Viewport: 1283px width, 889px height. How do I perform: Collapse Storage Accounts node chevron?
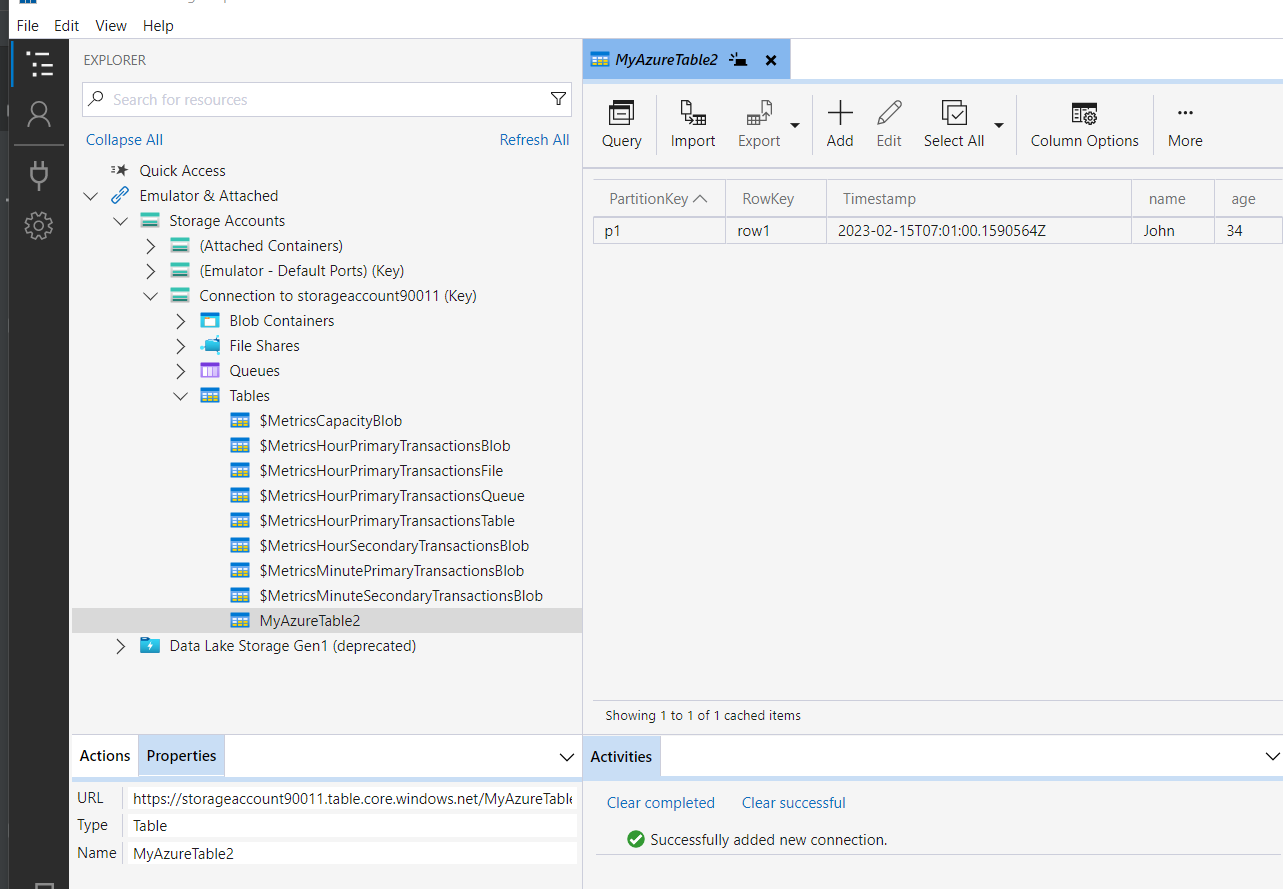click(x=121, y=221)
